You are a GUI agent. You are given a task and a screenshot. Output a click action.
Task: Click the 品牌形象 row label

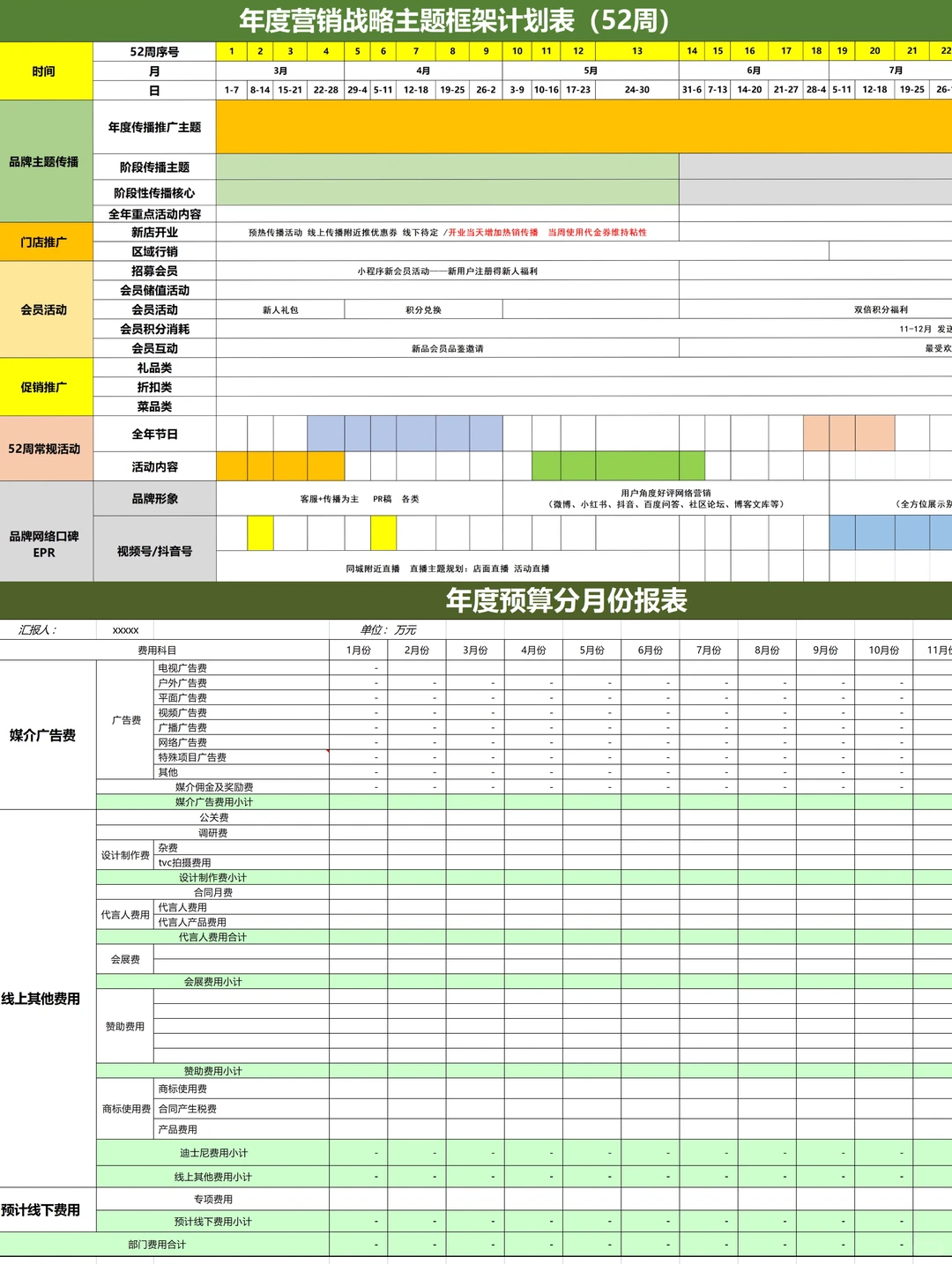[154, 498]
